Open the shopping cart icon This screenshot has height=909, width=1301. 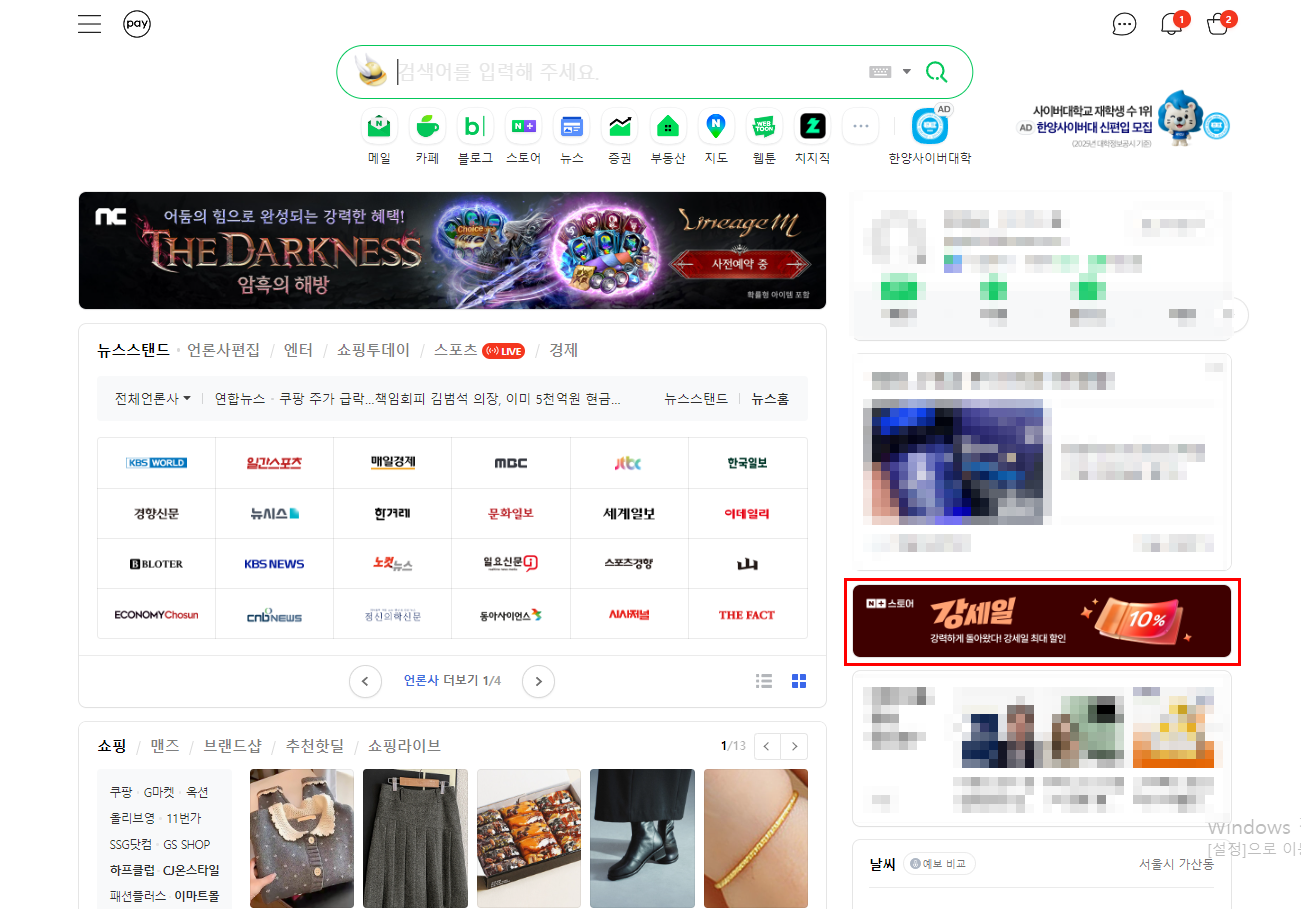pyautogui.click(x=1218, y=24)
